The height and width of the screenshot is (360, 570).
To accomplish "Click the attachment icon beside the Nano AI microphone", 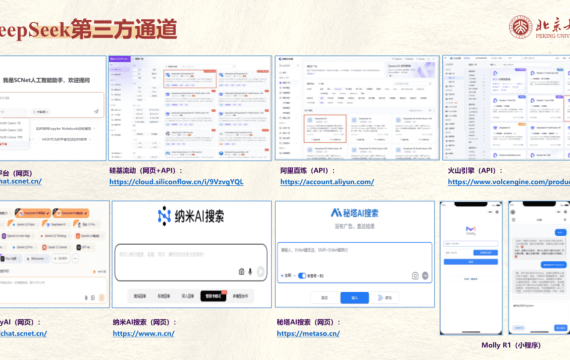I will click(x=241, y=272).
